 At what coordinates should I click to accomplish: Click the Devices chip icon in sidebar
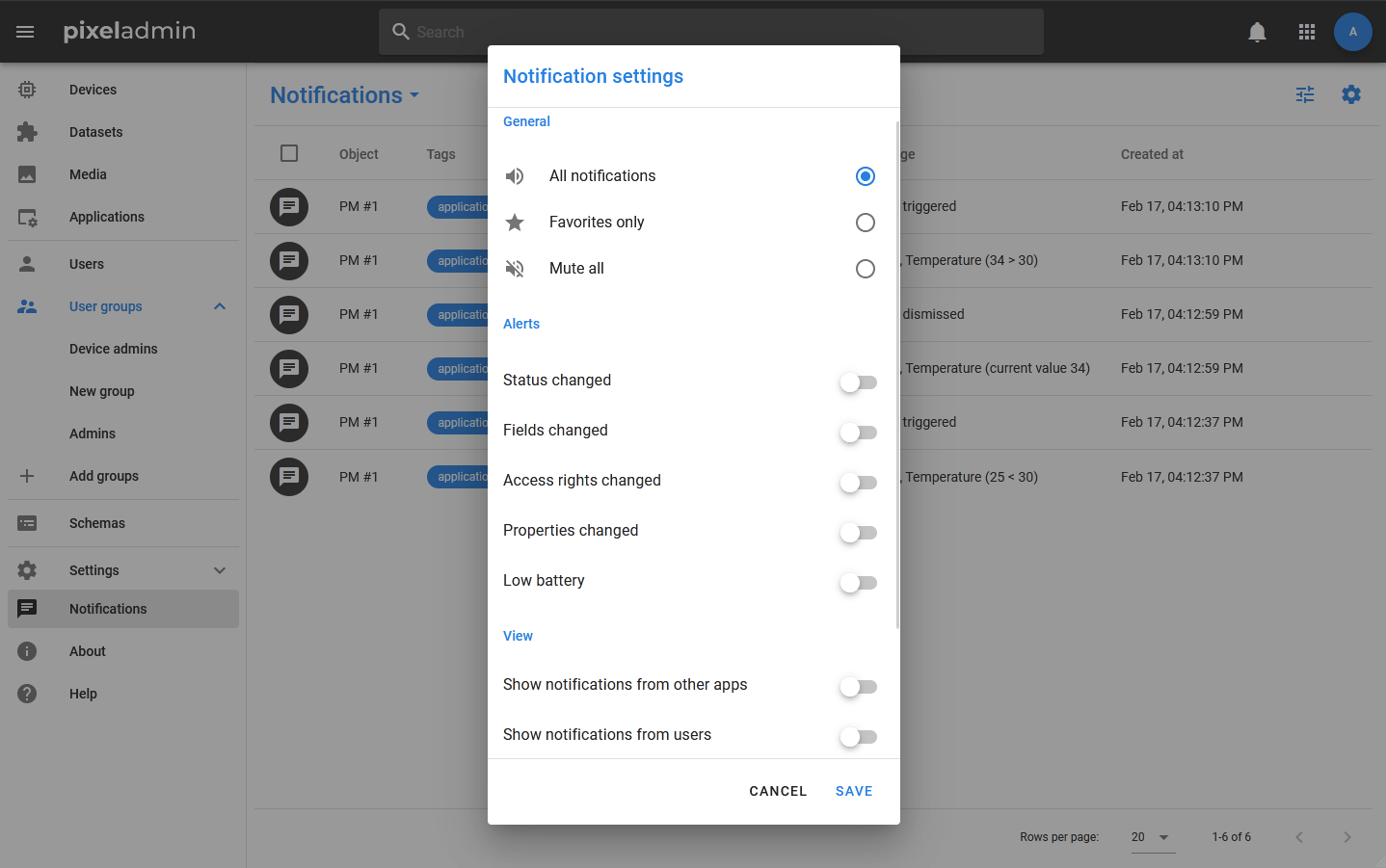(x=27, y=90)
